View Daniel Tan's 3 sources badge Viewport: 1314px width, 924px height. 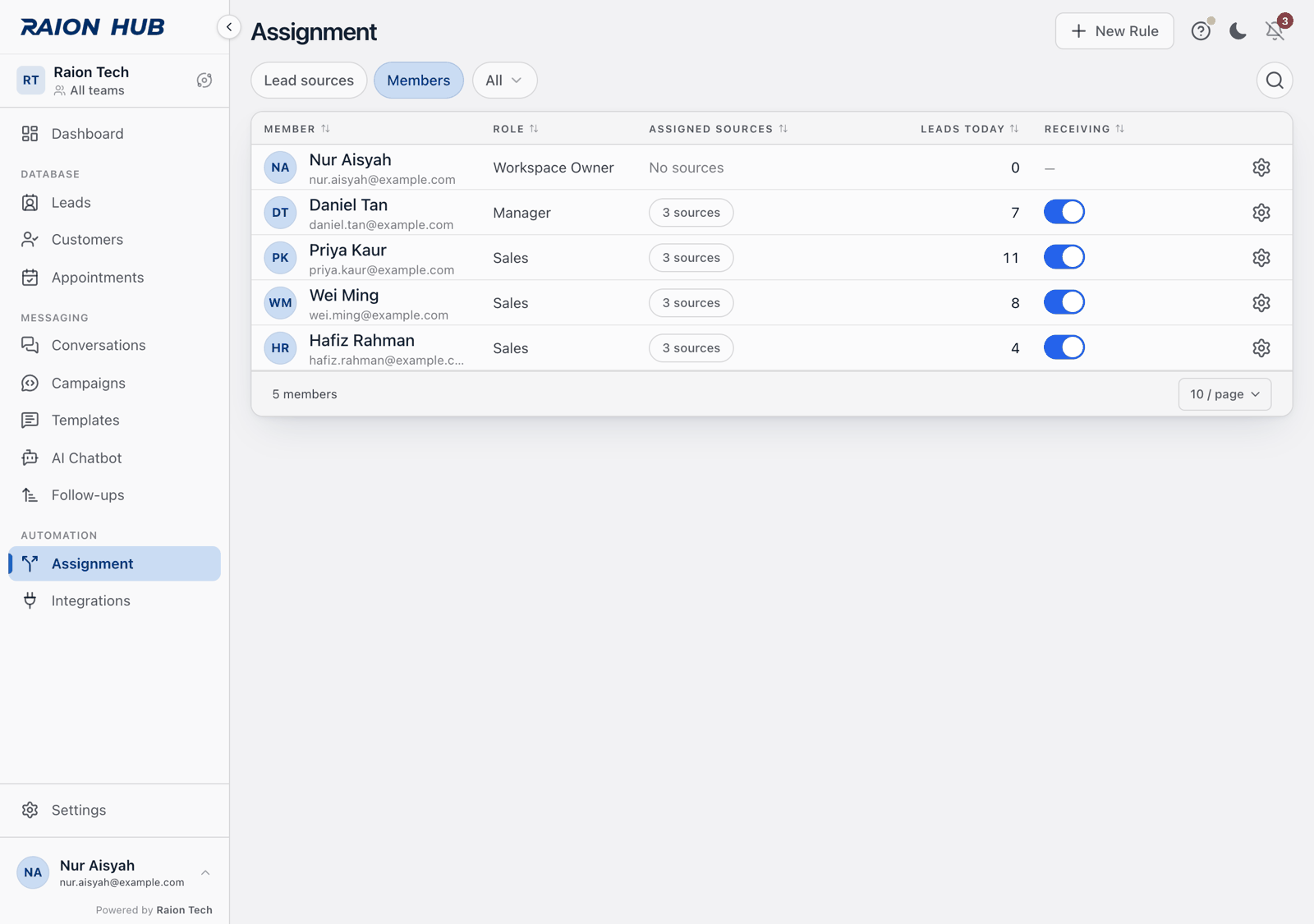click(x=691, y=213)
